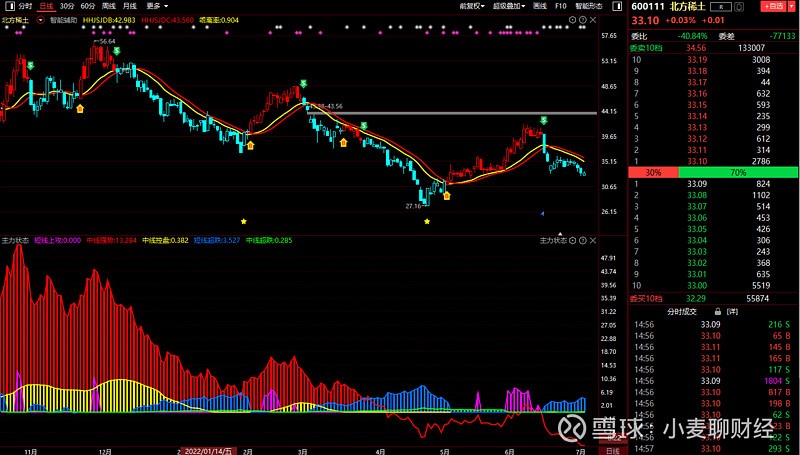Click the 2022/01/14 date marker on timeline
Screen dimensions: 800x455
207,450
